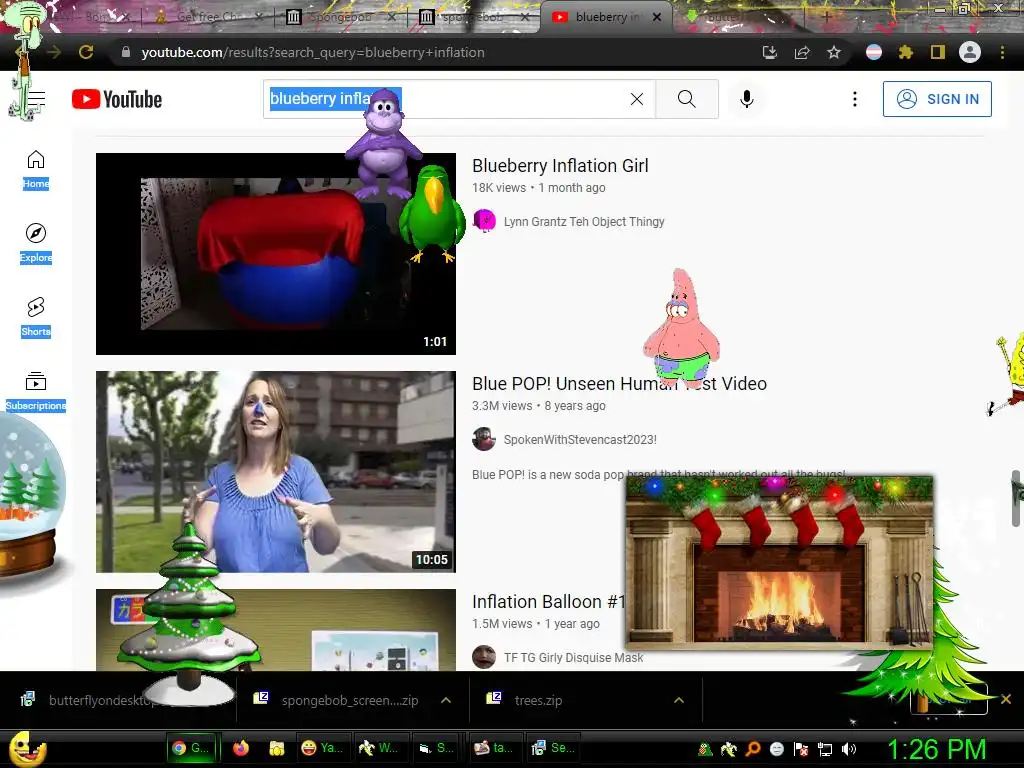Viewport: 1024px width, 768px height.
Task: Bookmark this page with the star
Action: click(x=834, y=52)
